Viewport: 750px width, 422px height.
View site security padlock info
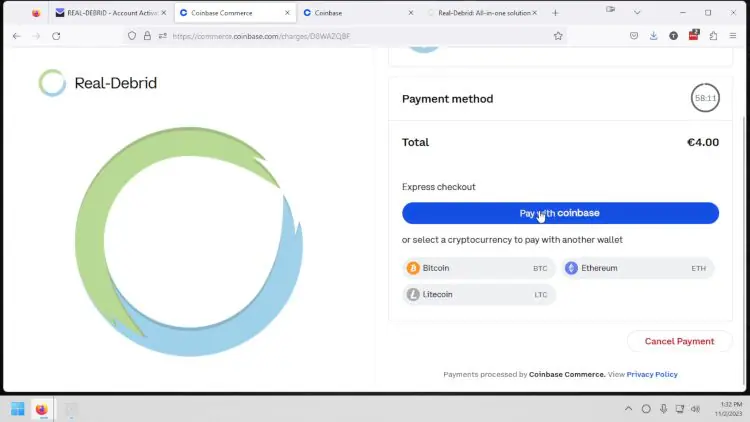[x=147, y=36]
